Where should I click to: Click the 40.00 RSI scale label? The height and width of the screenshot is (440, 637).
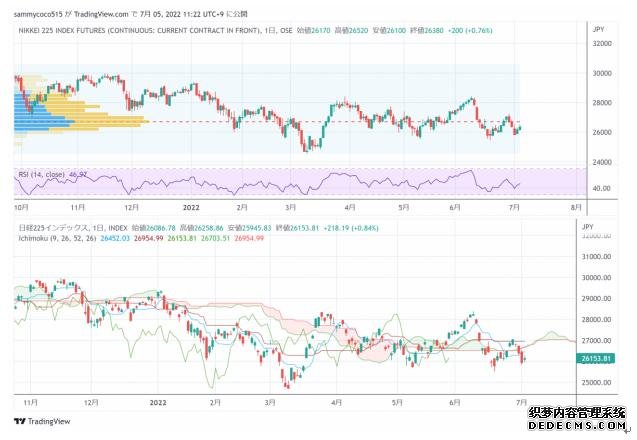pos(602,188)
